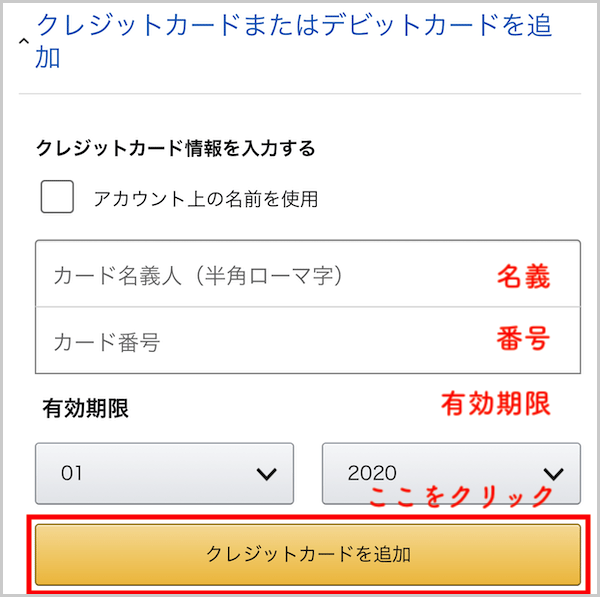Click the クレジットカード情報を入力する section heading

176,149
